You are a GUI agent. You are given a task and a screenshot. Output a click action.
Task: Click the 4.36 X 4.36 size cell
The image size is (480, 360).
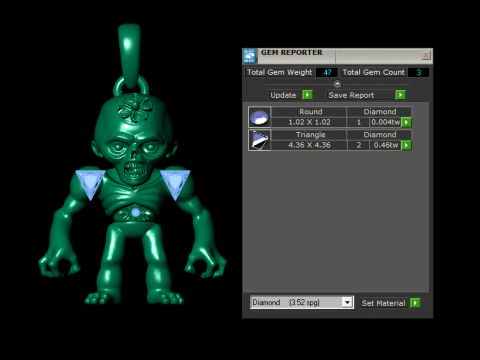pyautogui.click(x=309, y=145)
